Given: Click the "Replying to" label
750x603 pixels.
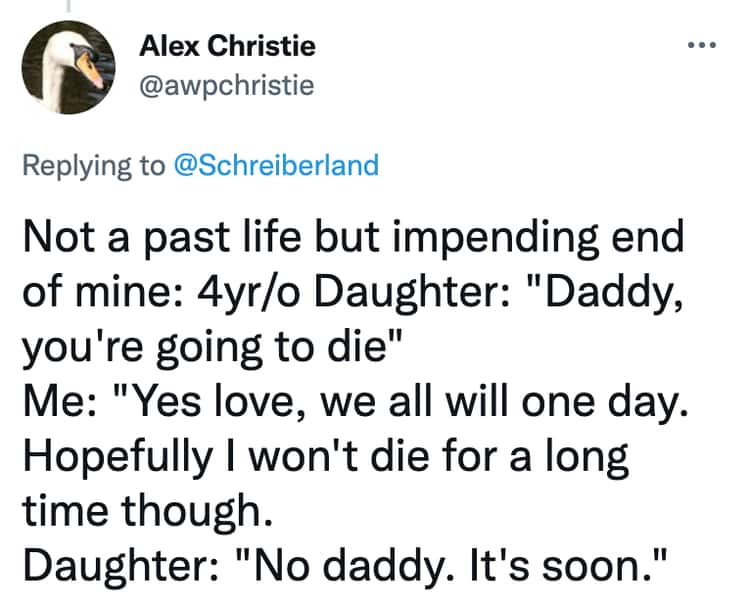Looking at the screenshot, I should tap(94, 165).
